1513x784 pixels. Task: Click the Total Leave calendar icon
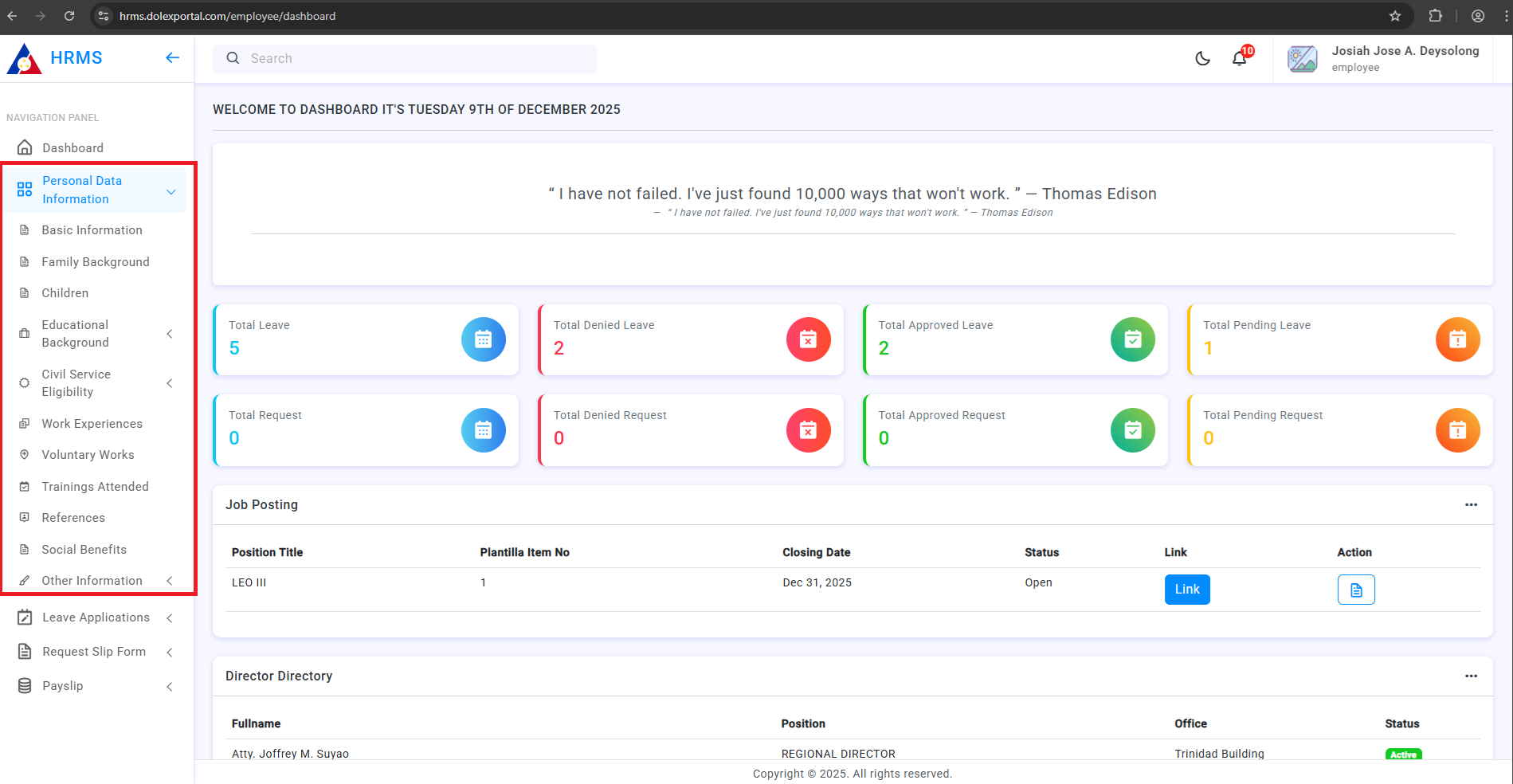(483, 339)
